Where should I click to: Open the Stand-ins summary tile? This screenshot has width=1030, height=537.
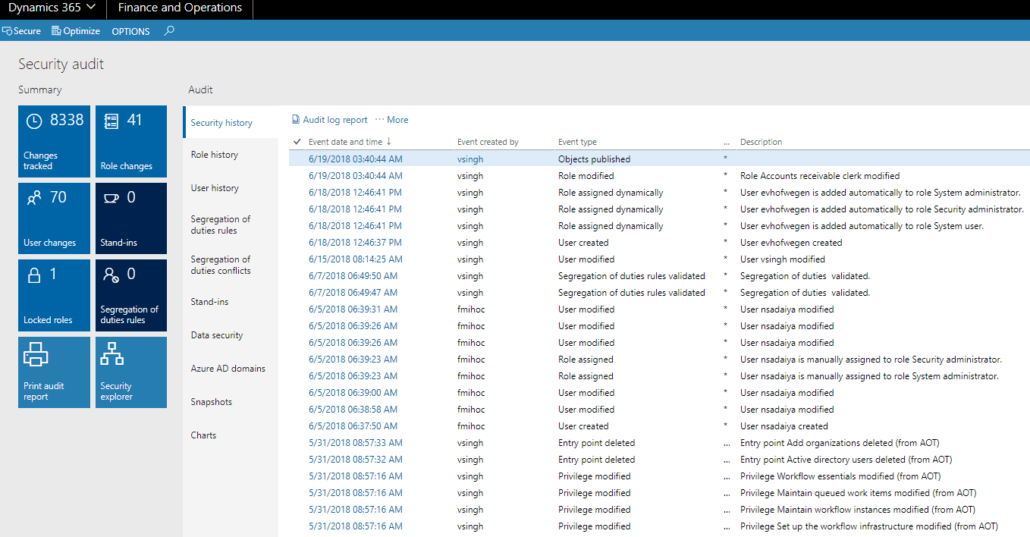[131, 218]
